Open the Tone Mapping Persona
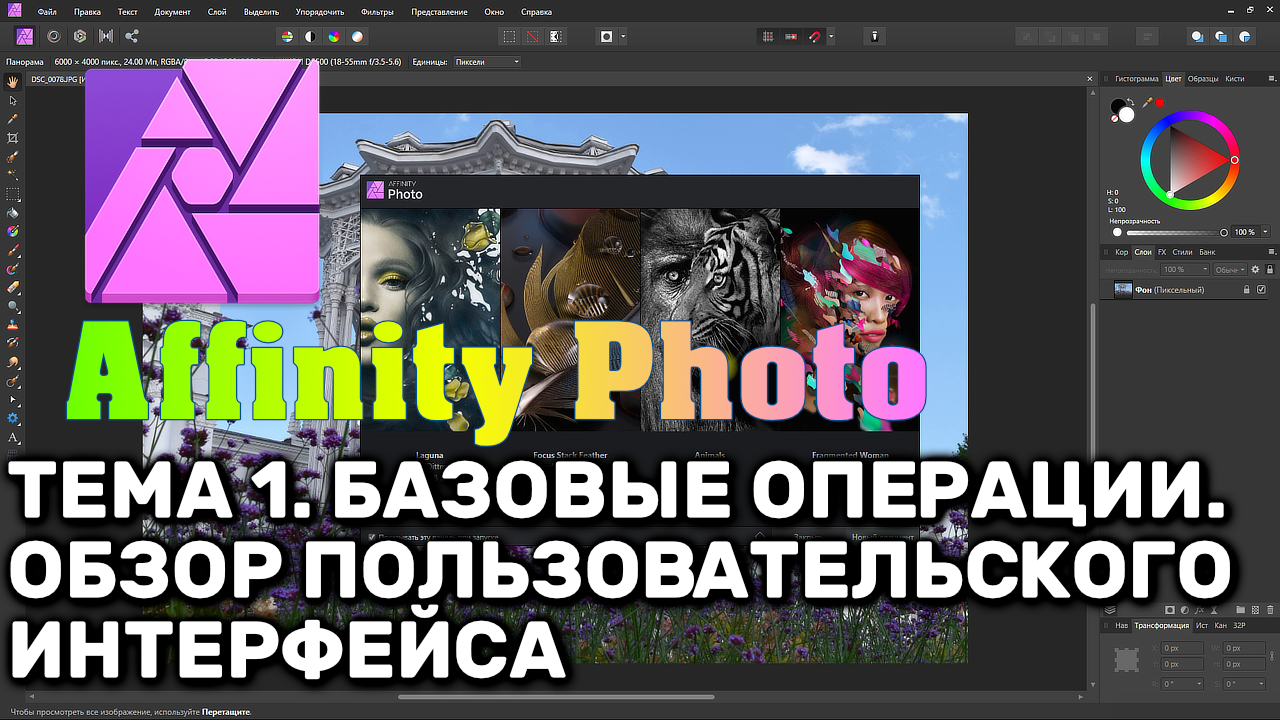Screen dimensions: 1280x720 click(x=106, y=36)
